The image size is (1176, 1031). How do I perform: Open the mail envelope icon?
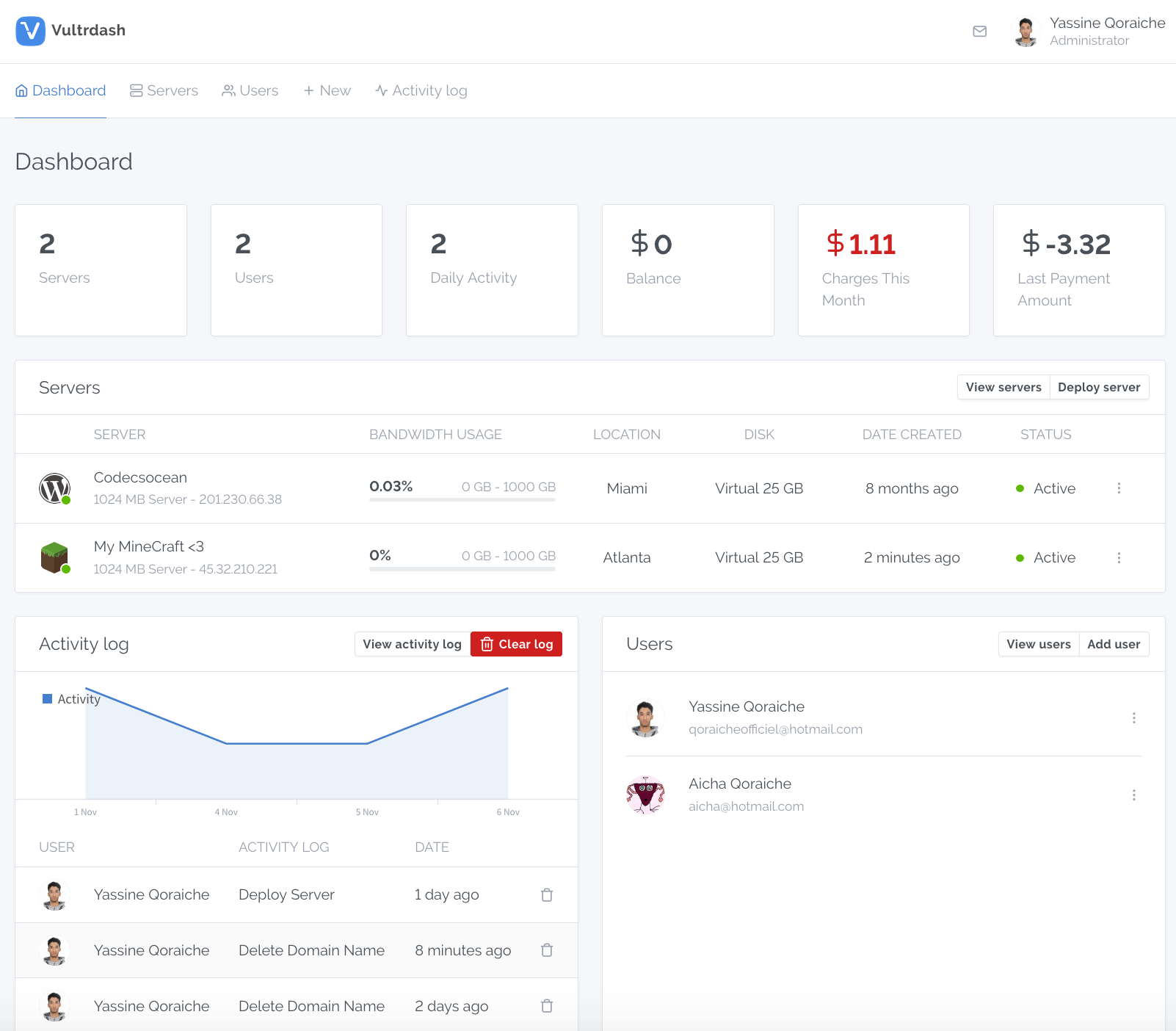(979, 32)
